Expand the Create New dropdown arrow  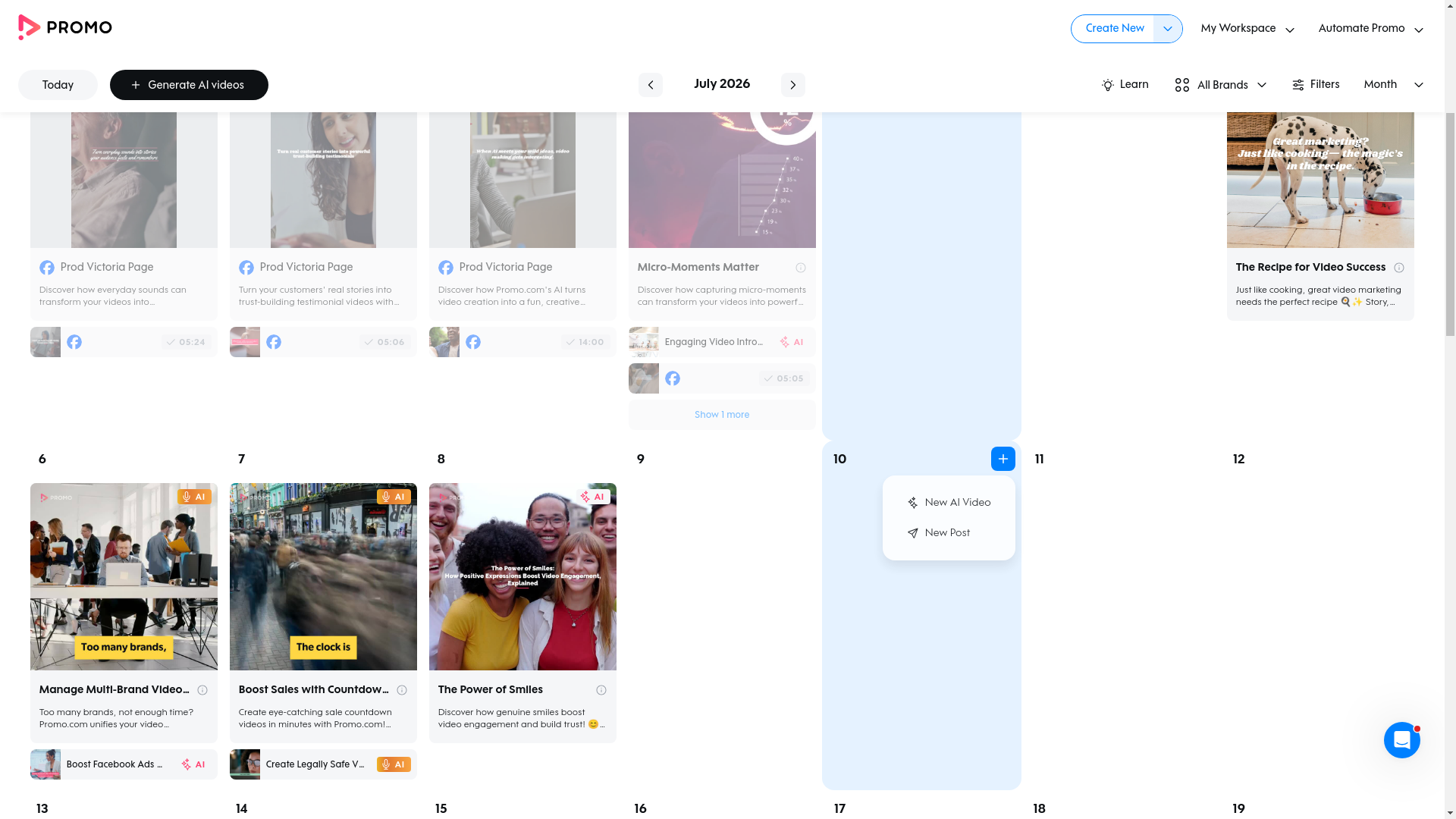1167,29
